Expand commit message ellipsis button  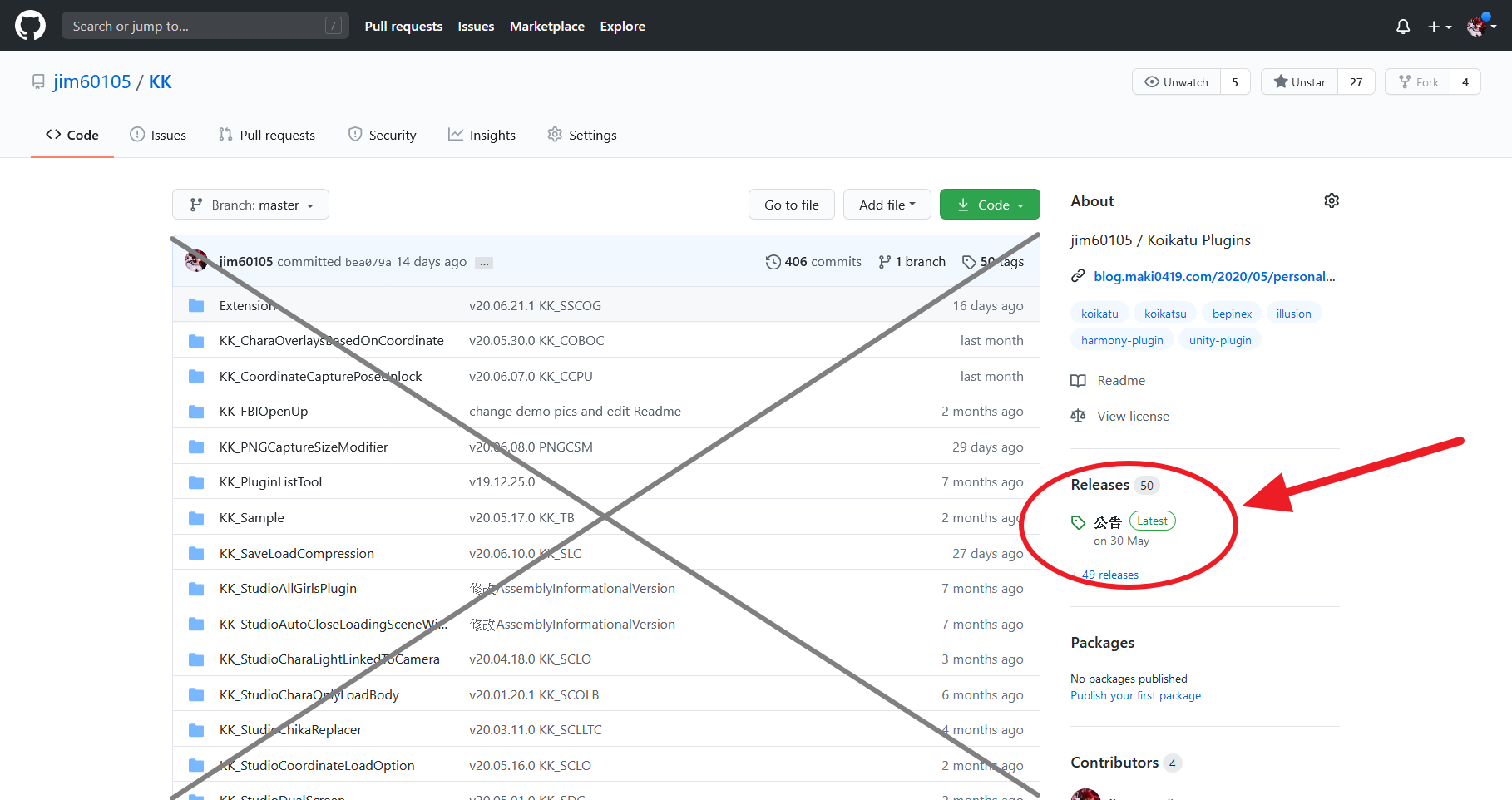coord(484,263)
